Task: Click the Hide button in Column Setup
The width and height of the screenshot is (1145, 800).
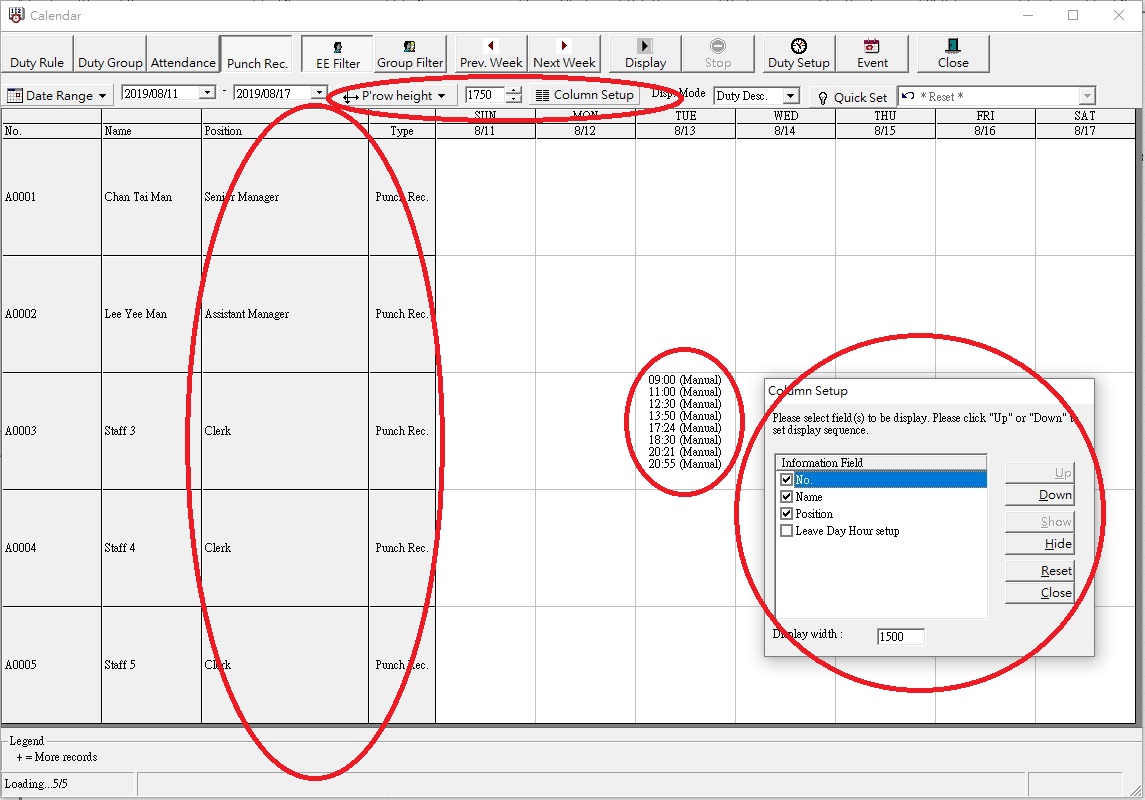Action: point(1039,544)
